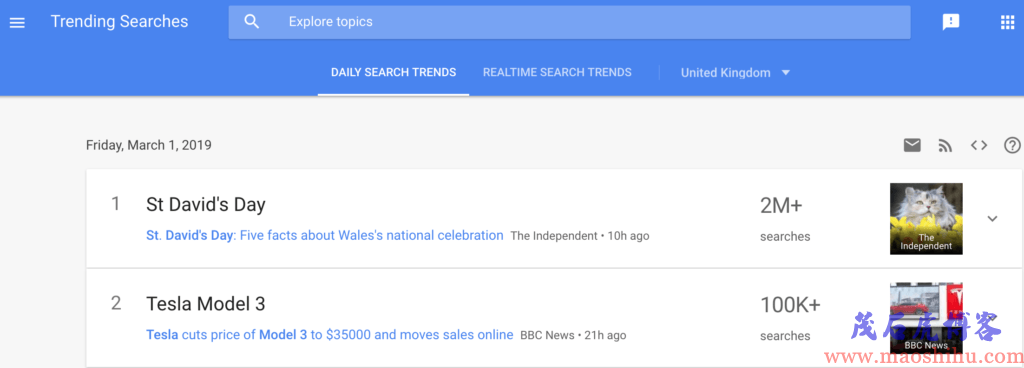Open the Five facts about Wales article link
The image size is (1024, 368).
point(325,236)
